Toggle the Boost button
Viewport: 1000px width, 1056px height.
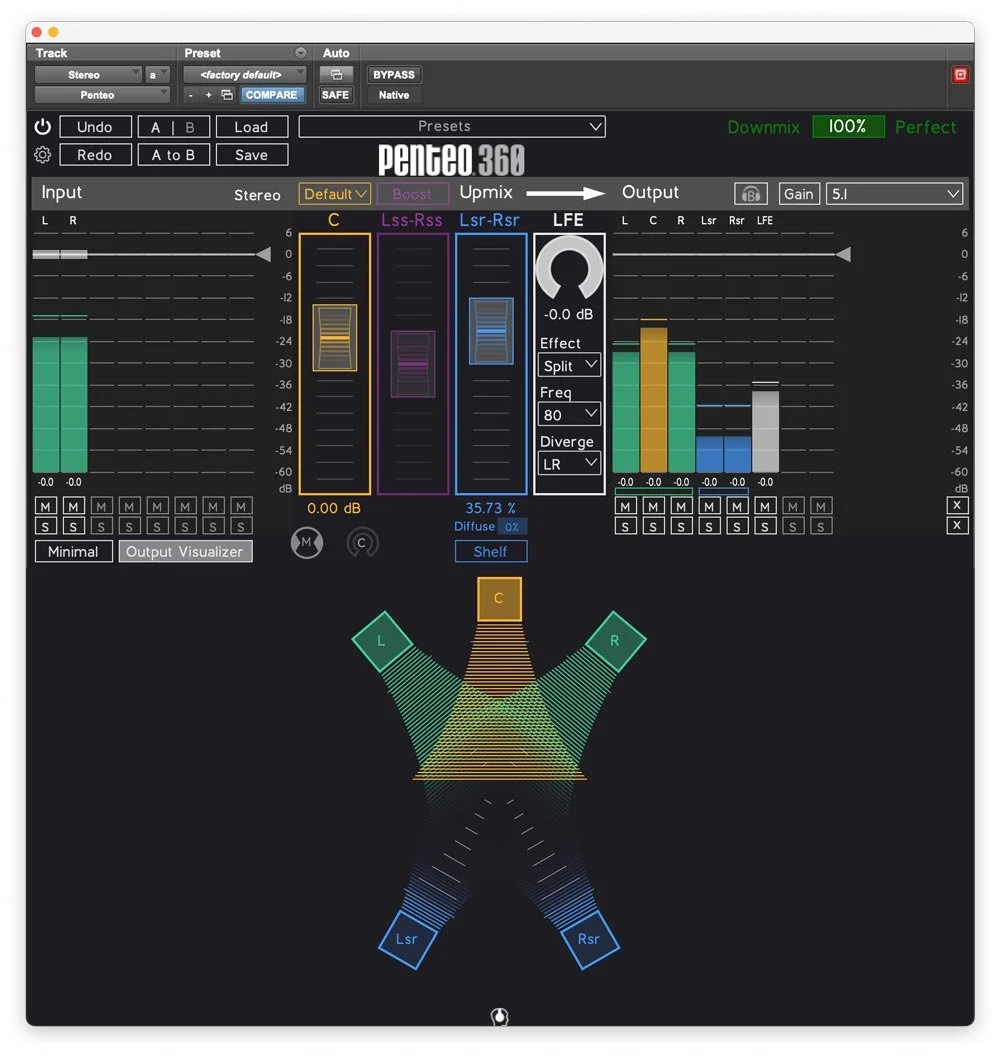(412, 194)
